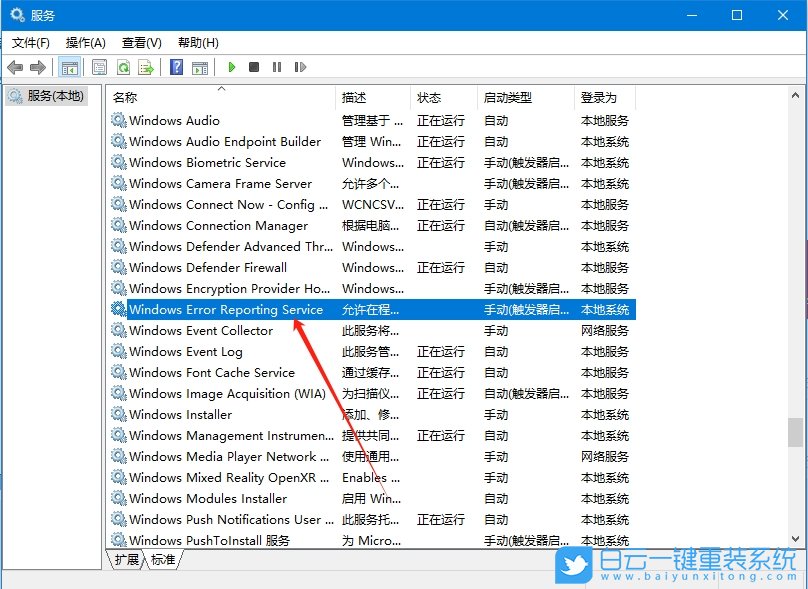808x589 pixels.
Task: Click the Refresh icon
Action: pyautogui.click(x=123, y=67)
